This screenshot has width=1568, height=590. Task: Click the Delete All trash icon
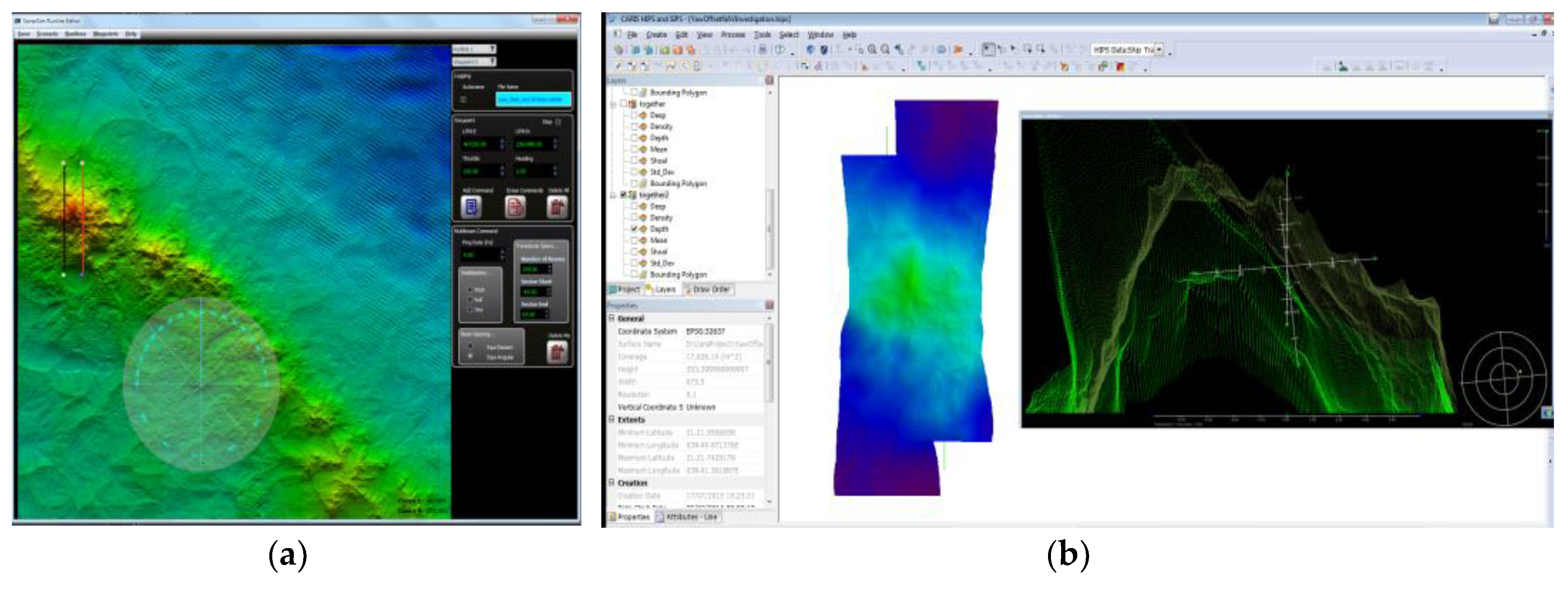click(557, 208)
